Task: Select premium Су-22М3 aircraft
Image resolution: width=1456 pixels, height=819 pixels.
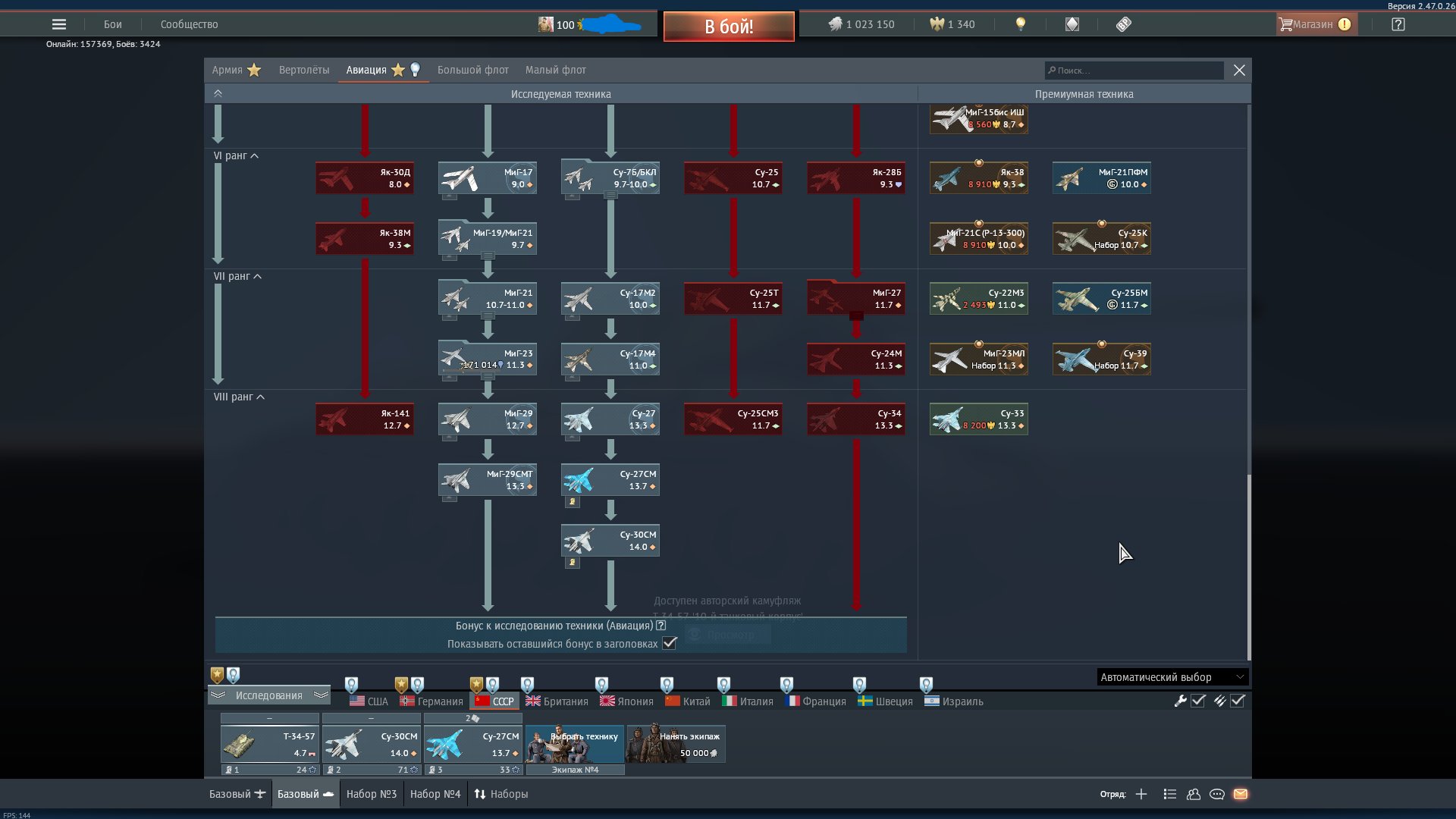Action: (979, 299)
